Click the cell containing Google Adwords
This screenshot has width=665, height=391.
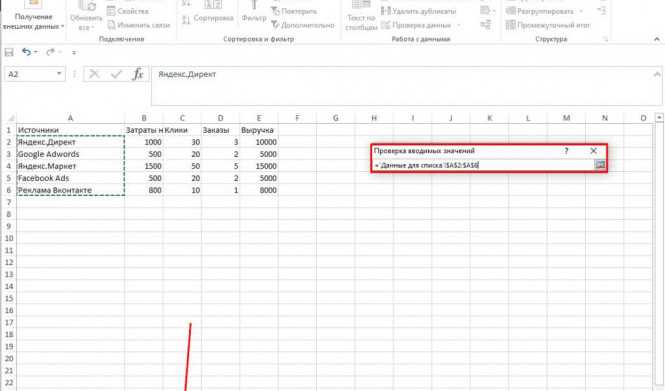pos(70,154)
